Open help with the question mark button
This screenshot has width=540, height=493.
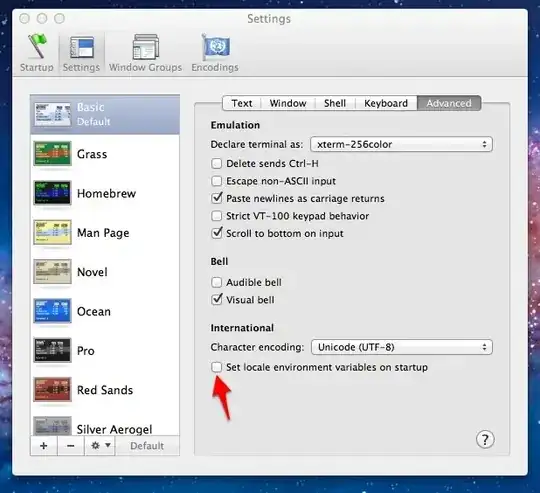[x=485, y=439]
